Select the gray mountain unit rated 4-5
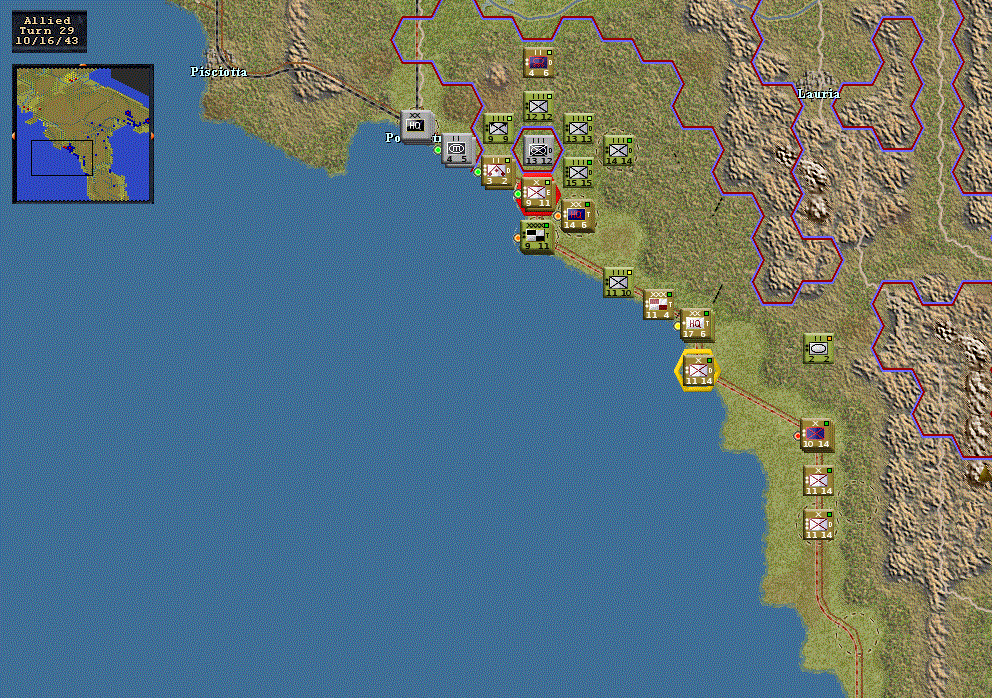This screenshot has height=698, width=992. [x=457, y=149]
